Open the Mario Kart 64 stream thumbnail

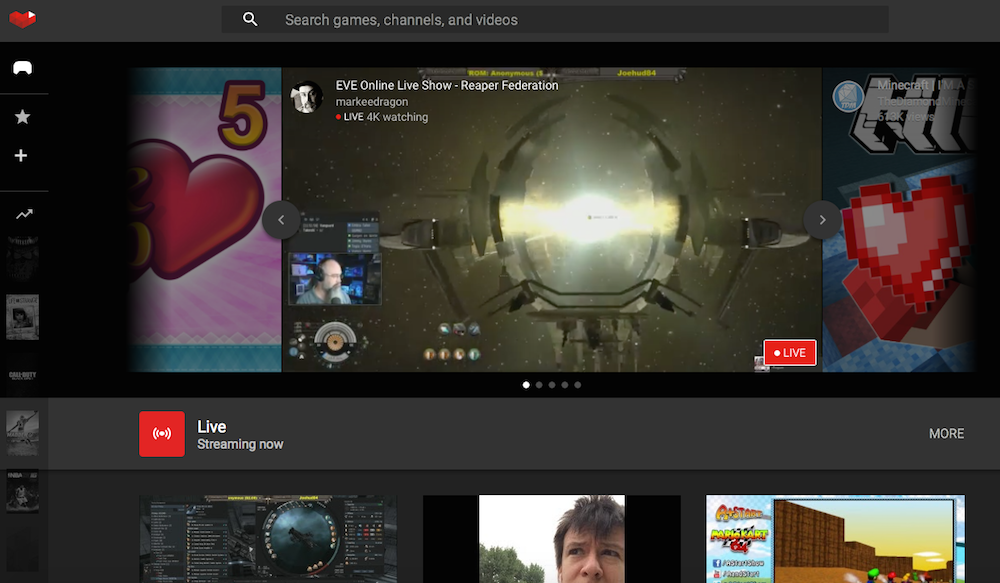coord(835,539)
